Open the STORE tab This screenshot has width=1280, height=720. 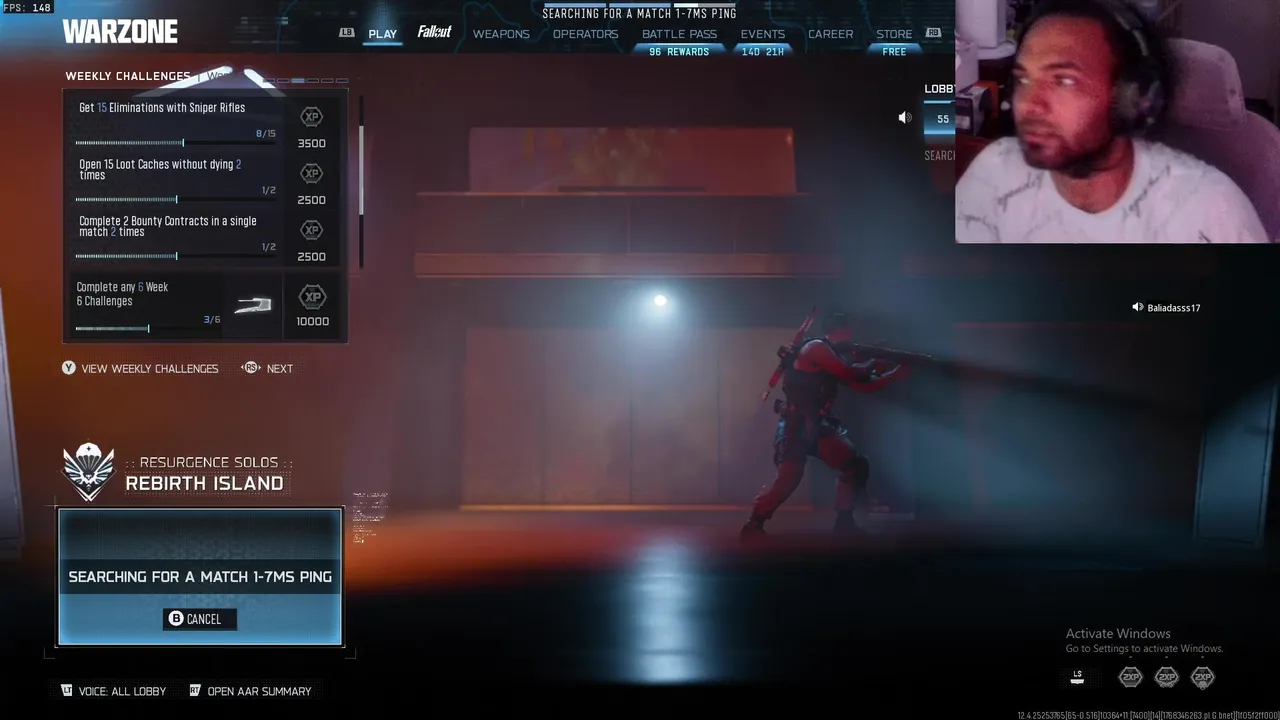[x=894, y=34]
